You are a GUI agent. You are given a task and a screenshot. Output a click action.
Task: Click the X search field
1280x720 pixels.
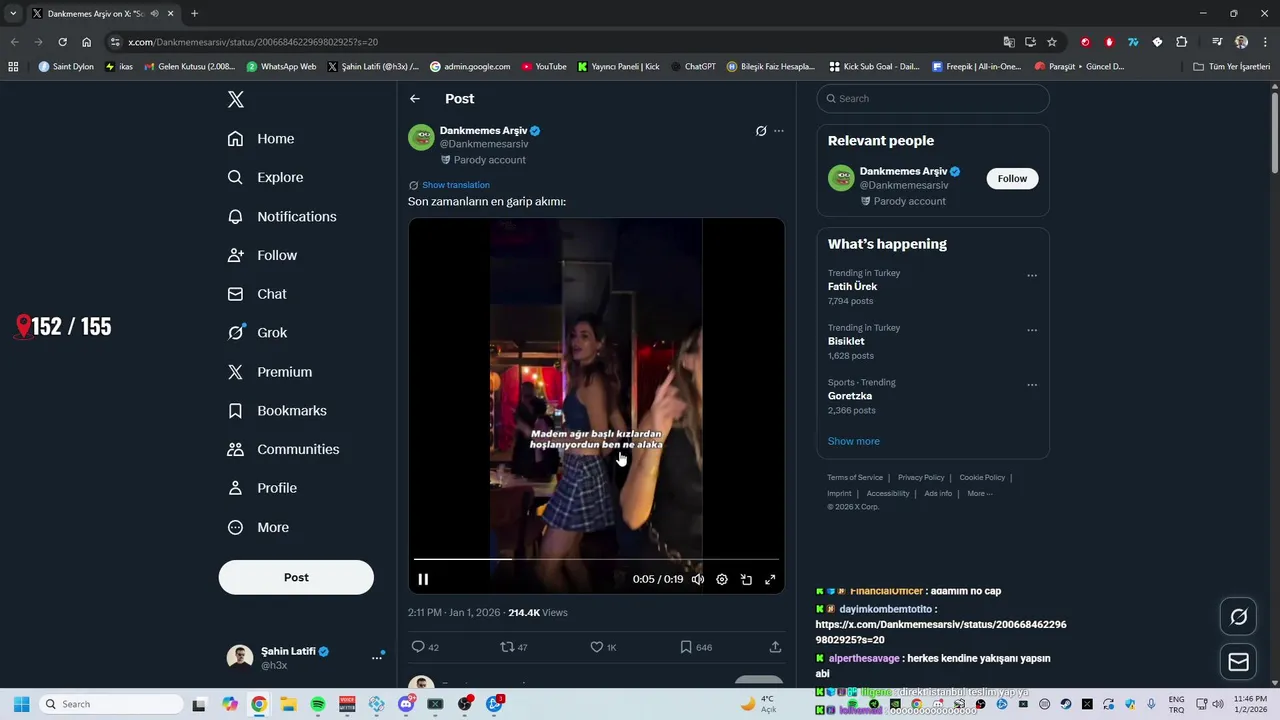click(x=933, y=98)
